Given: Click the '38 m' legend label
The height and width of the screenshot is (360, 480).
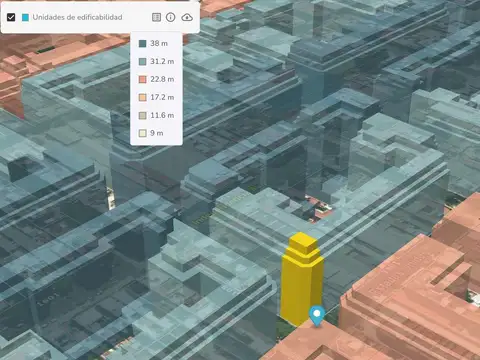Looking at the screenshot, I should point(159,43).
